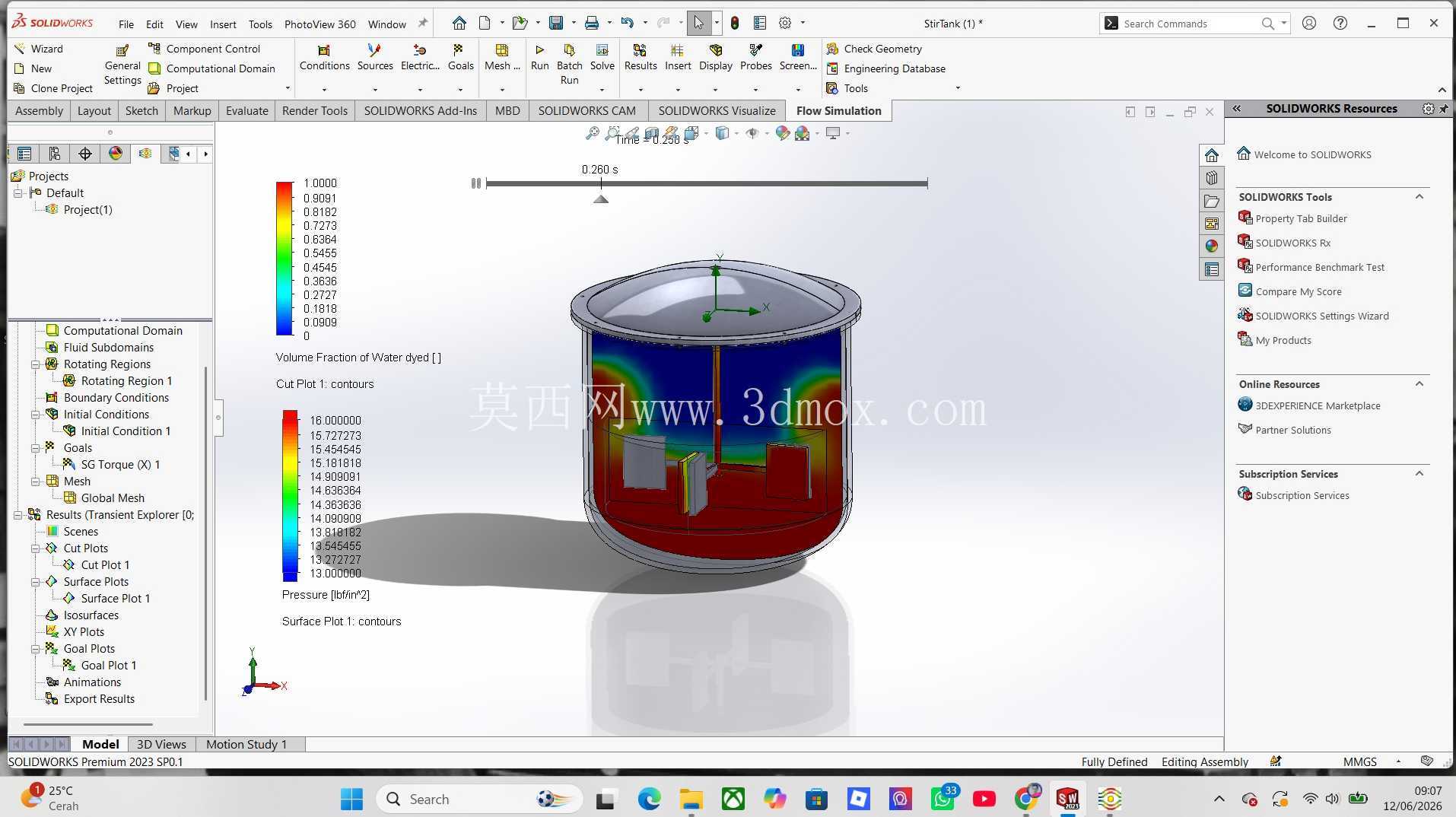Collapse the Rotating Regions tree node
This screenshot has height=817, width=1456.
tap(35, 364)
